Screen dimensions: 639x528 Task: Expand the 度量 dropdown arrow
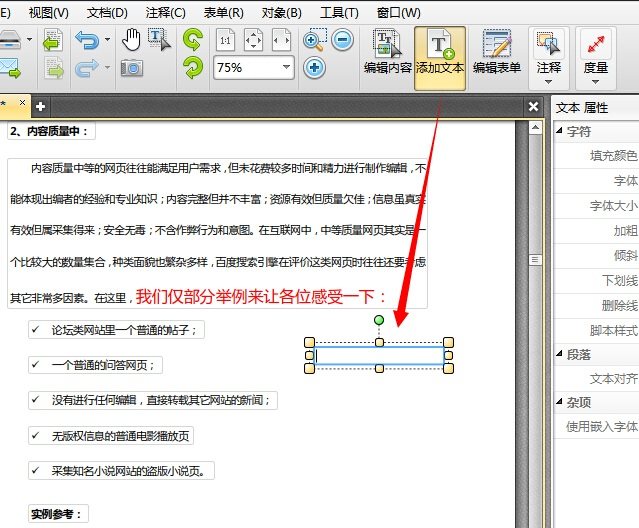pyautogui.click(x=595, y=82)
